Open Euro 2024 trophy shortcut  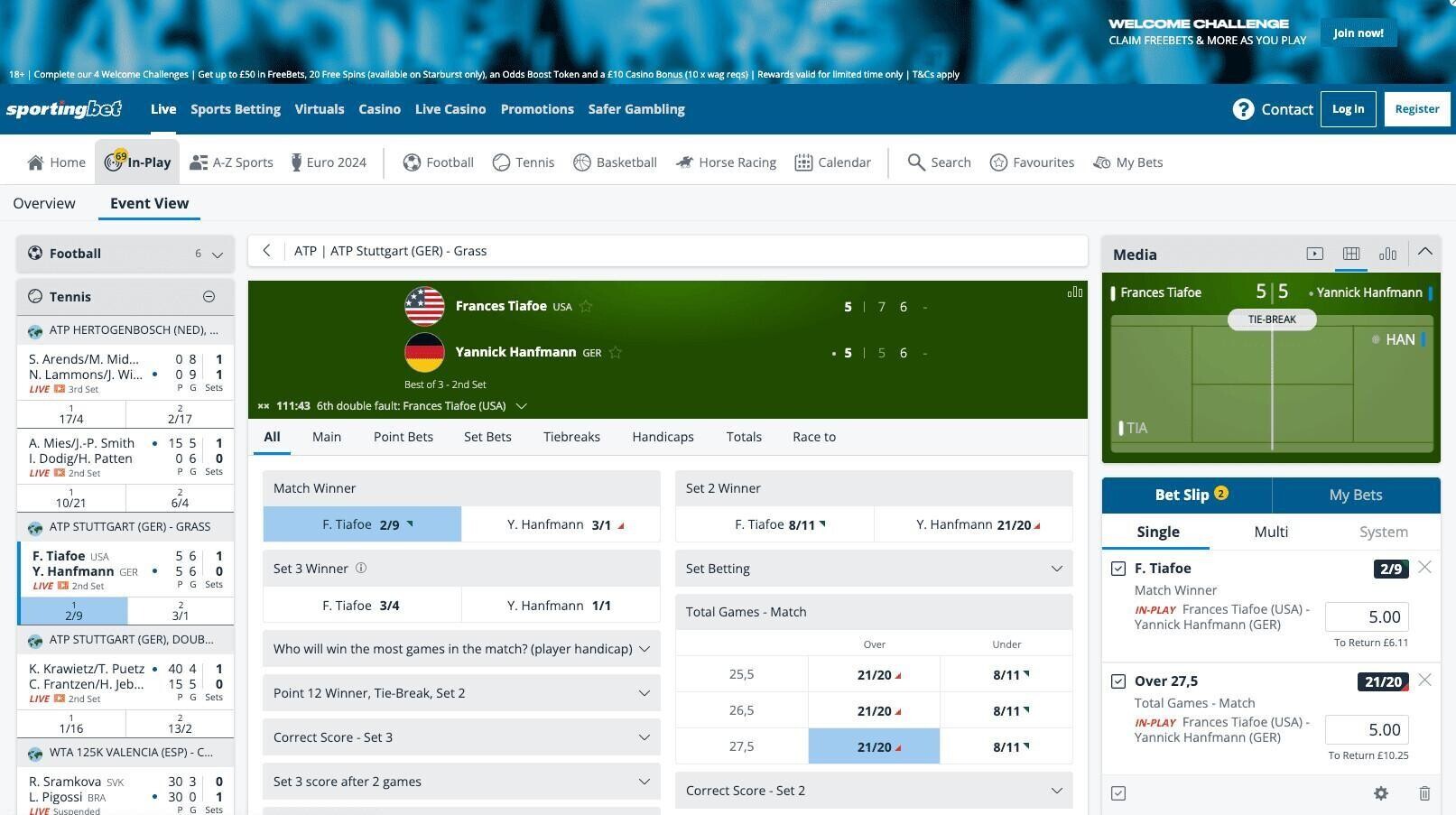pos(329,162)
